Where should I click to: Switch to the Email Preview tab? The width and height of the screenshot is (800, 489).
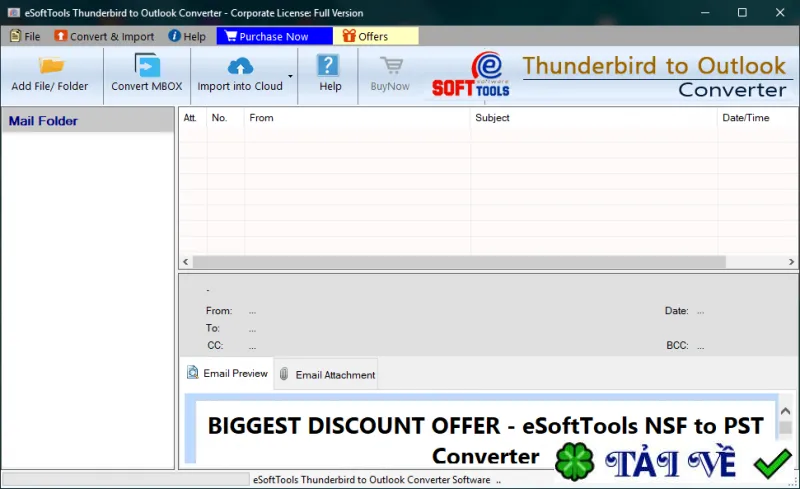point(228,373)
